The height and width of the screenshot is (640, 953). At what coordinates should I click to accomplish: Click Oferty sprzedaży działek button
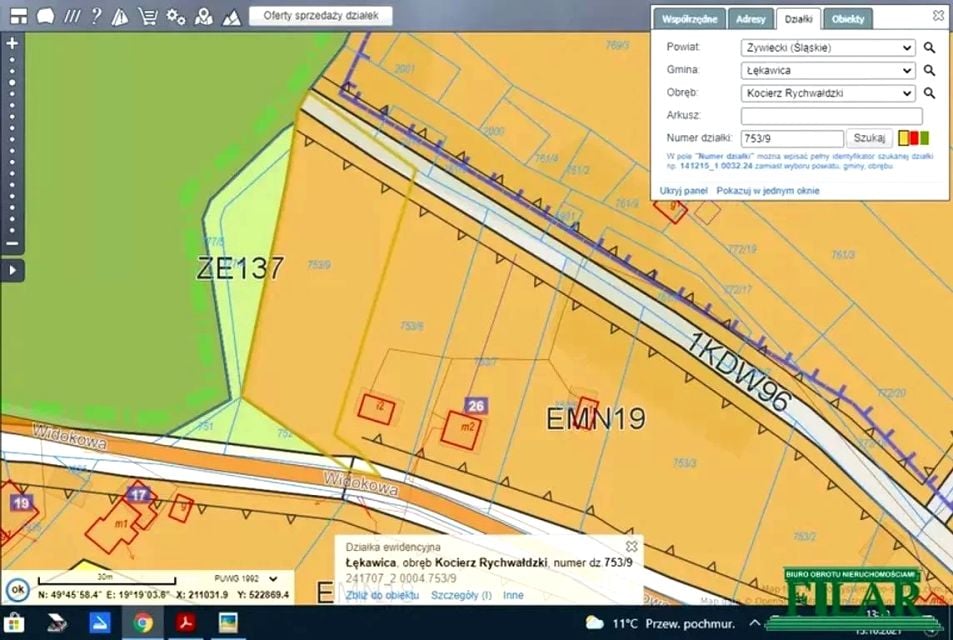pyautogui.click(x=320, y=16)
